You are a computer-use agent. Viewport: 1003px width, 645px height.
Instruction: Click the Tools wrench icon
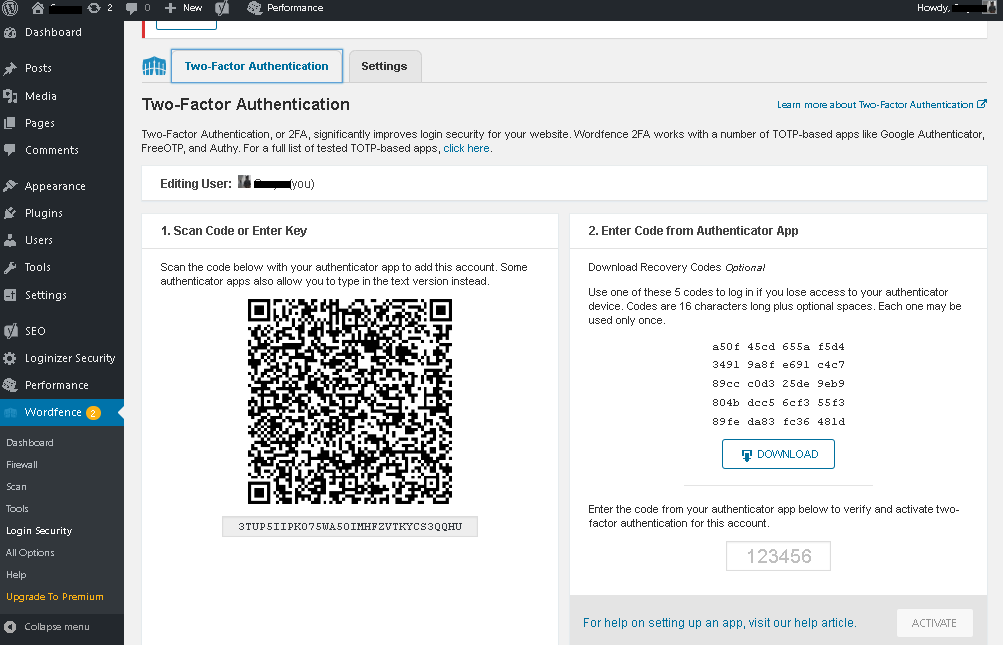click(x=10, y=267)
